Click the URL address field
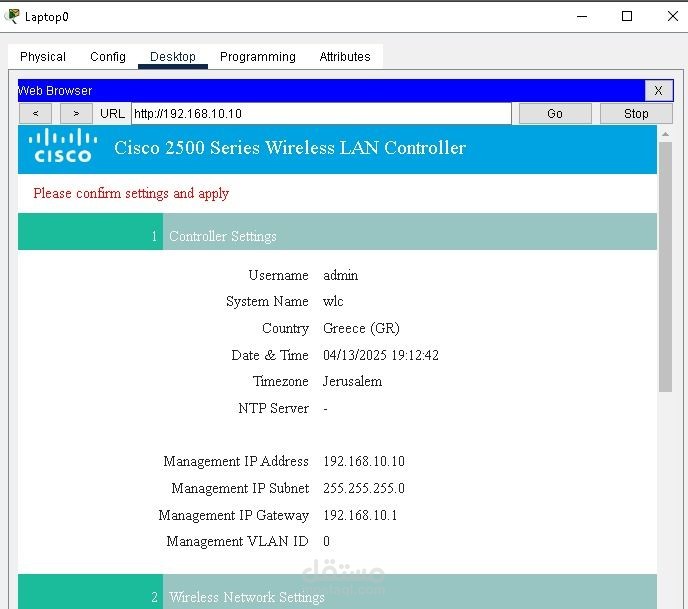 pyautogui.click(x=321, y=114)
